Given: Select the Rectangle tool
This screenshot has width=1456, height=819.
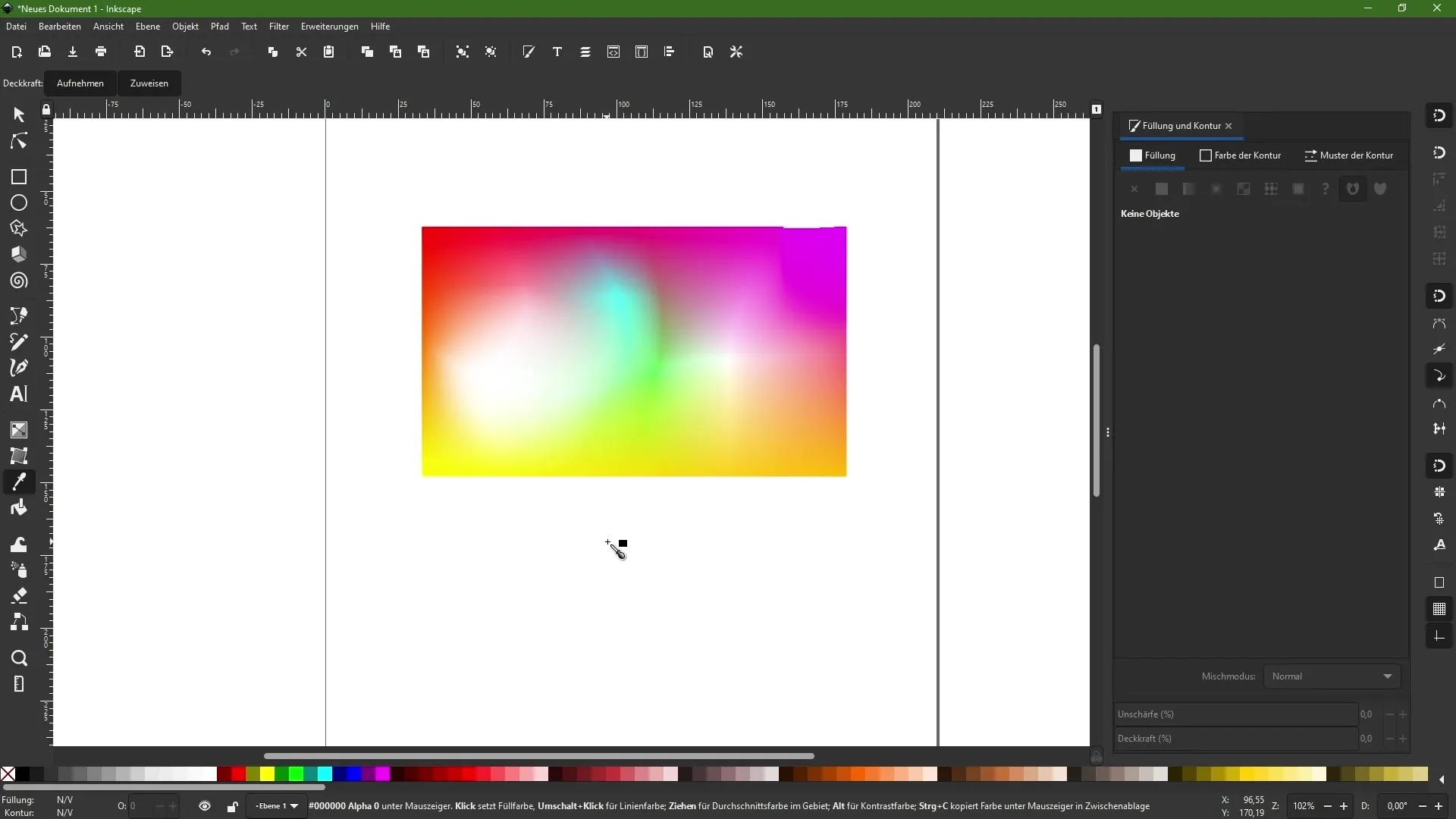Looking at the screenshot, I should click(x=18, y=177).
